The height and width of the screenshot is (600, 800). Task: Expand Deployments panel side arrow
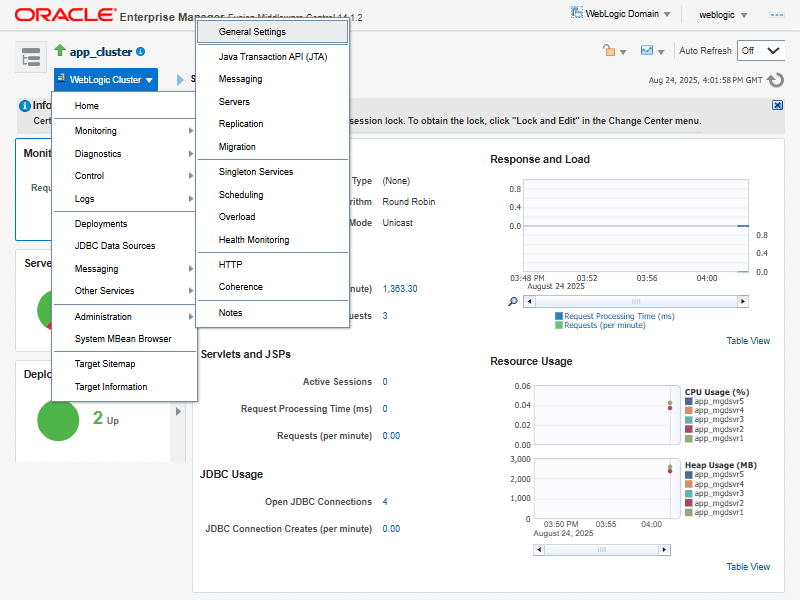tap(178, 411)
